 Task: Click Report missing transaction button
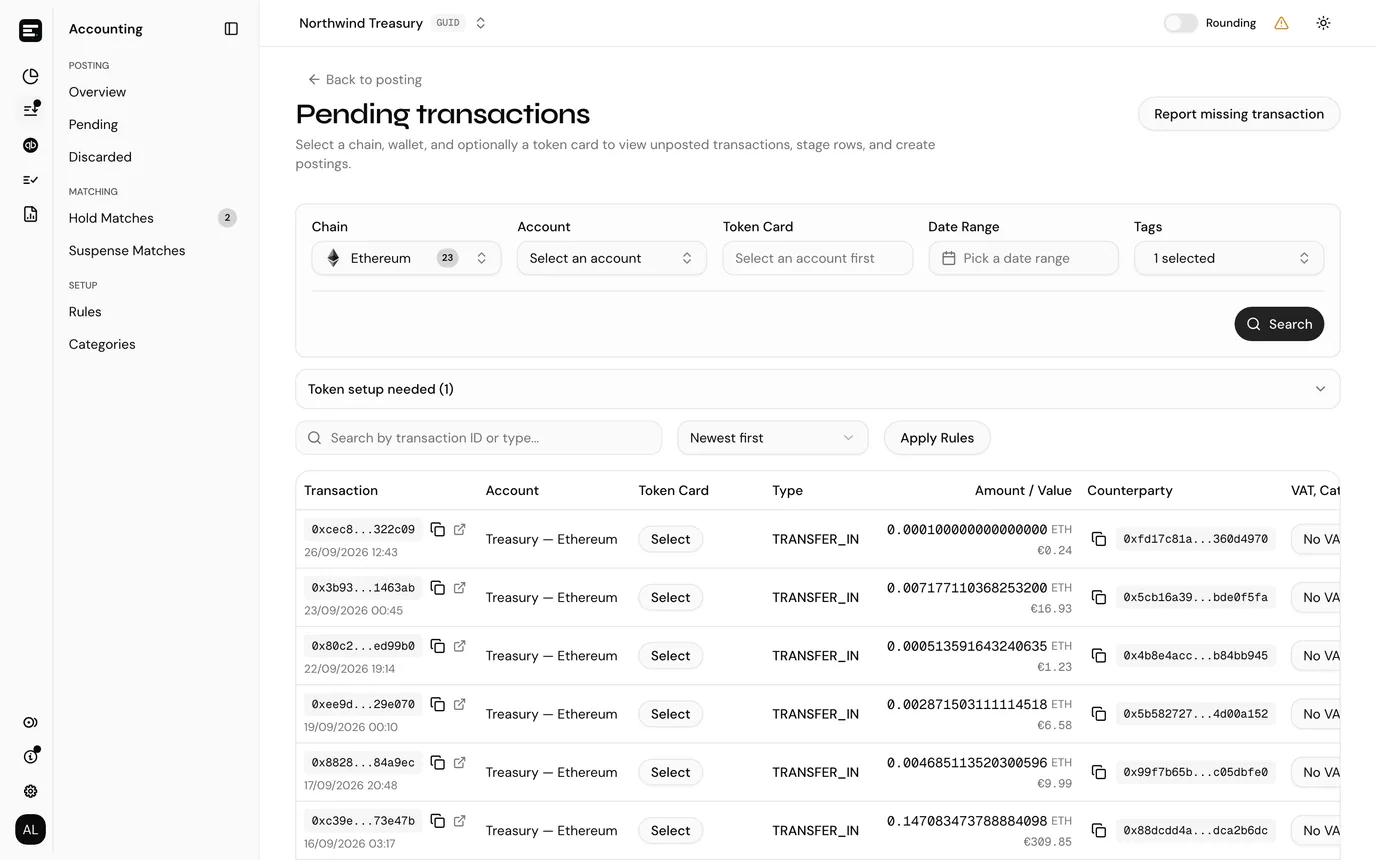point(1239,114)
